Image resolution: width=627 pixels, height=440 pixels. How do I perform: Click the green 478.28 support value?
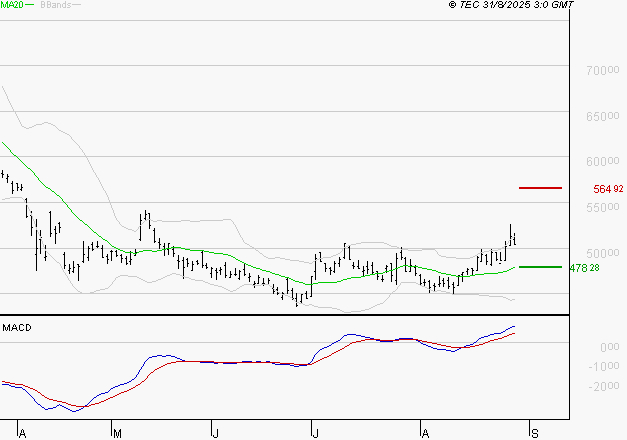(x=585, y=268)
